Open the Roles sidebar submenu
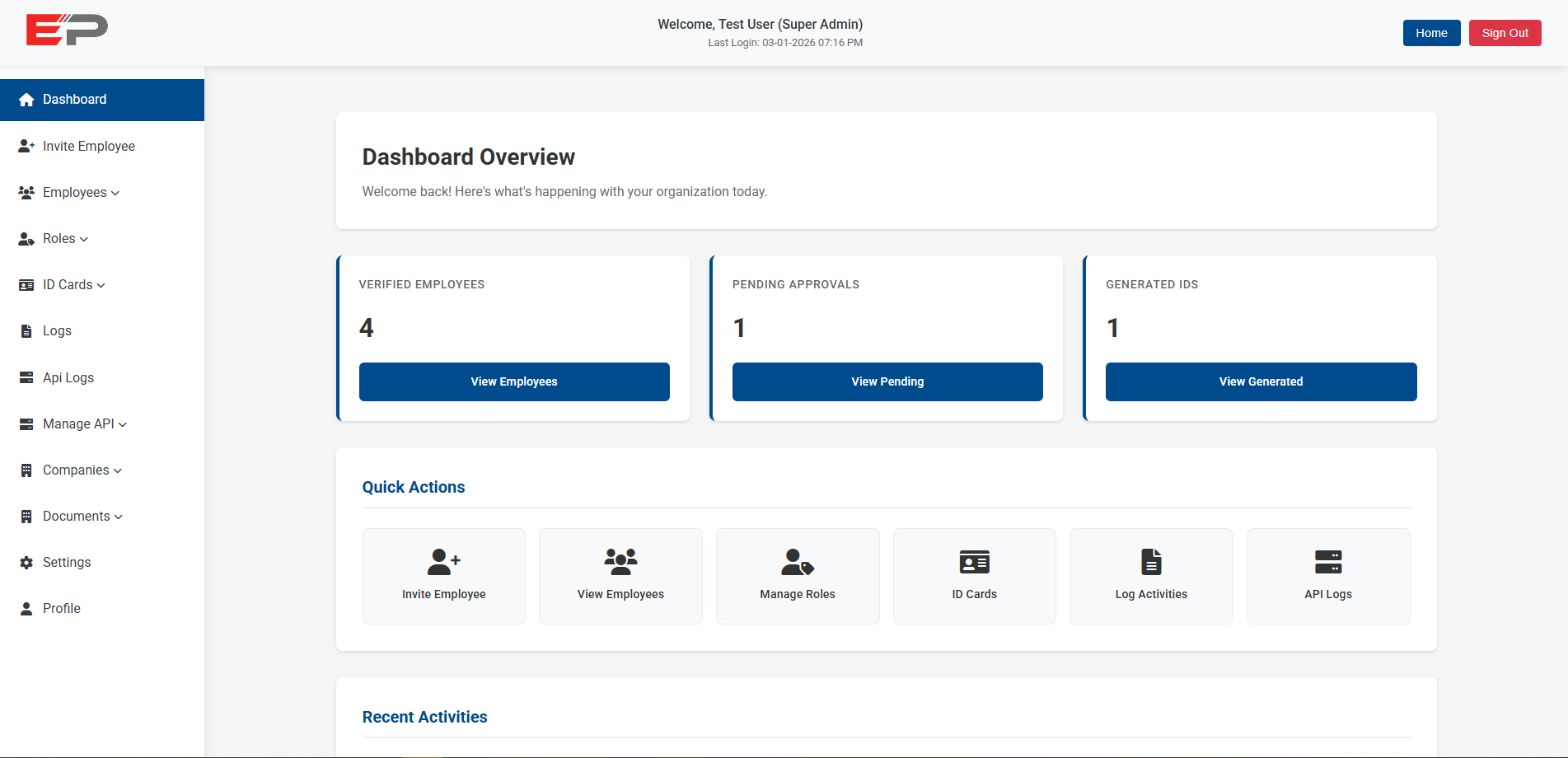The image size is (1568, 758). tap(59, 238)
